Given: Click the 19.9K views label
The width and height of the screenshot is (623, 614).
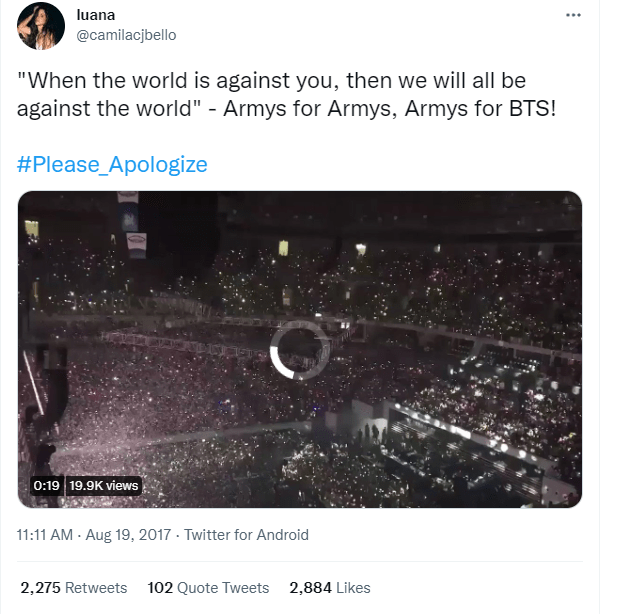Looking at the screenshot, I should point(104,485).
